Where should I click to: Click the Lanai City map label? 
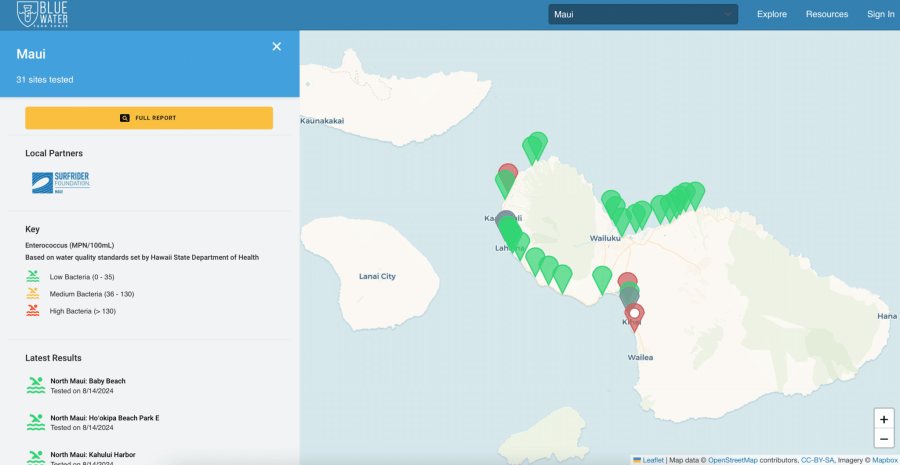[x=377, y=276]
